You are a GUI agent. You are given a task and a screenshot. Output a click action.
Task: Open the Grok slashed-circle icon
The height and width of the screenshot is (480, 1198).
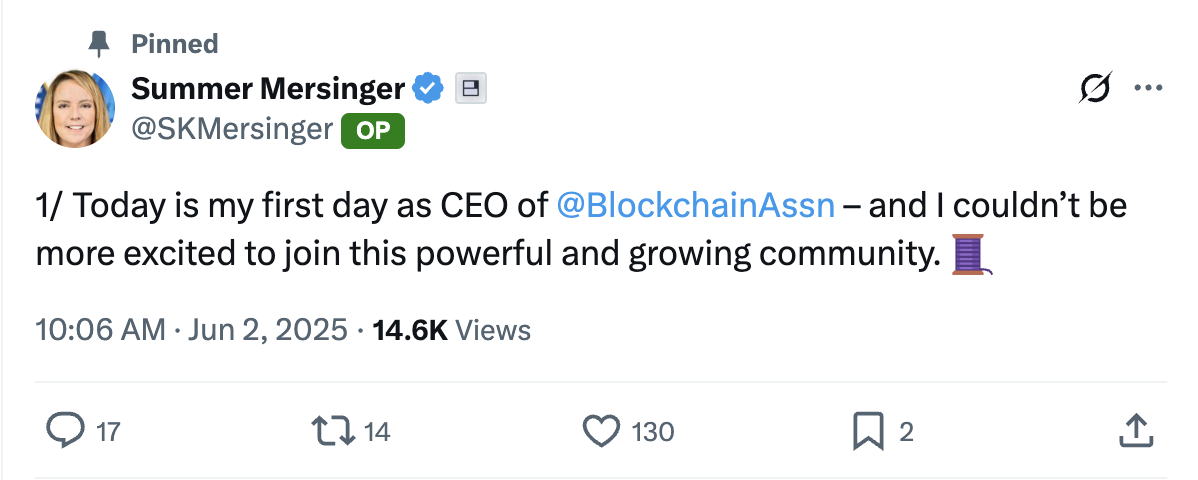point(1095,90)
